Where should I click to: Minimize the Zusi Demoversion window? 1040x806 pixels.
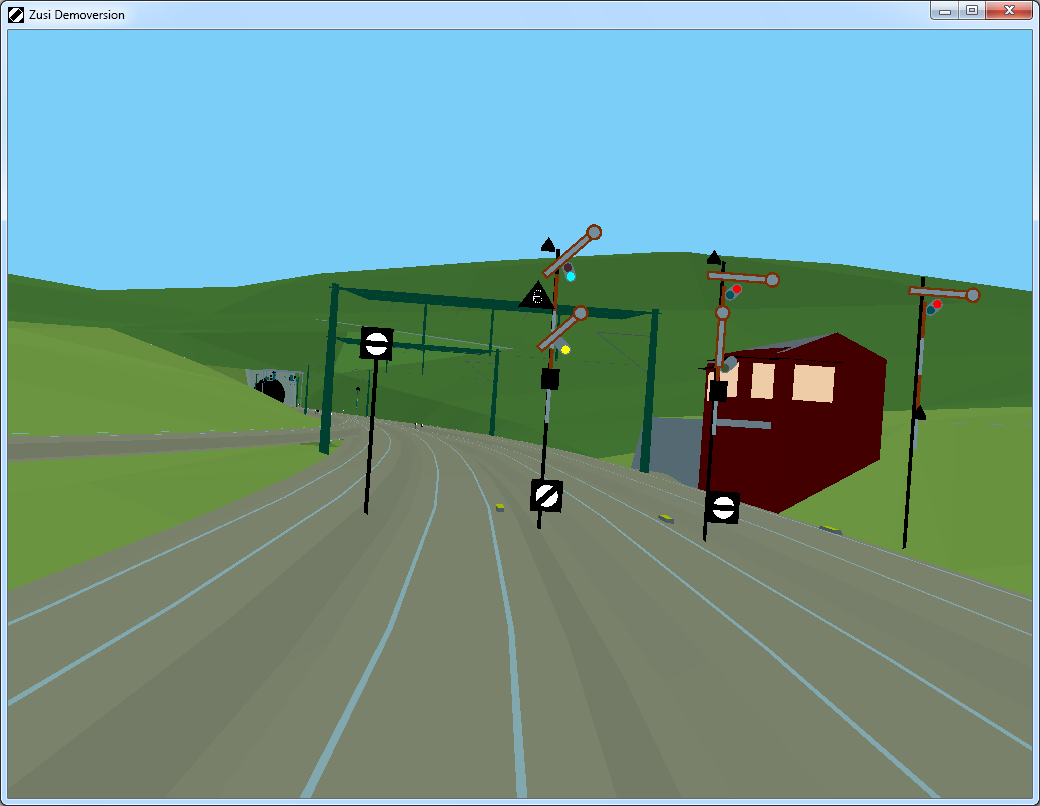pos(945,11)
